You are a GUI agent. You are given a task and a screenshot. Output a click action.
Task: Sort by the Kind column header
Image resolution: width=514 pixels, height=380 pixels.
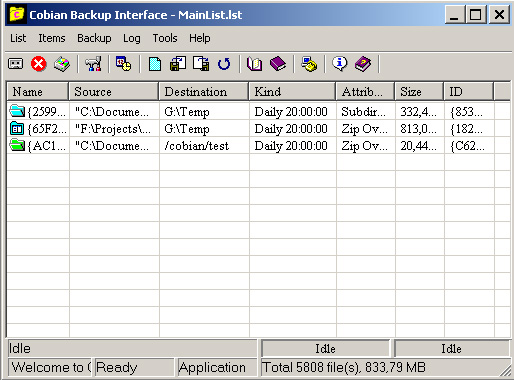[x=292, y=92]
